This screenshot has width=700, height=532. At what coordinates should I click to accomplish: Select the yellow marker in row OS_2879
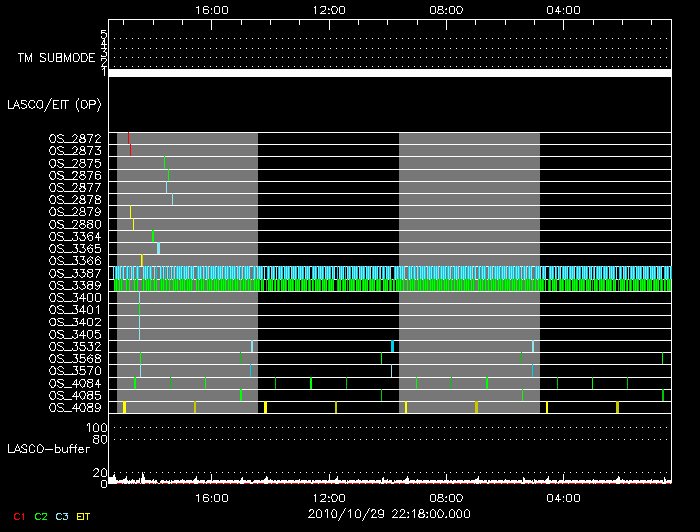coord(130,212)
